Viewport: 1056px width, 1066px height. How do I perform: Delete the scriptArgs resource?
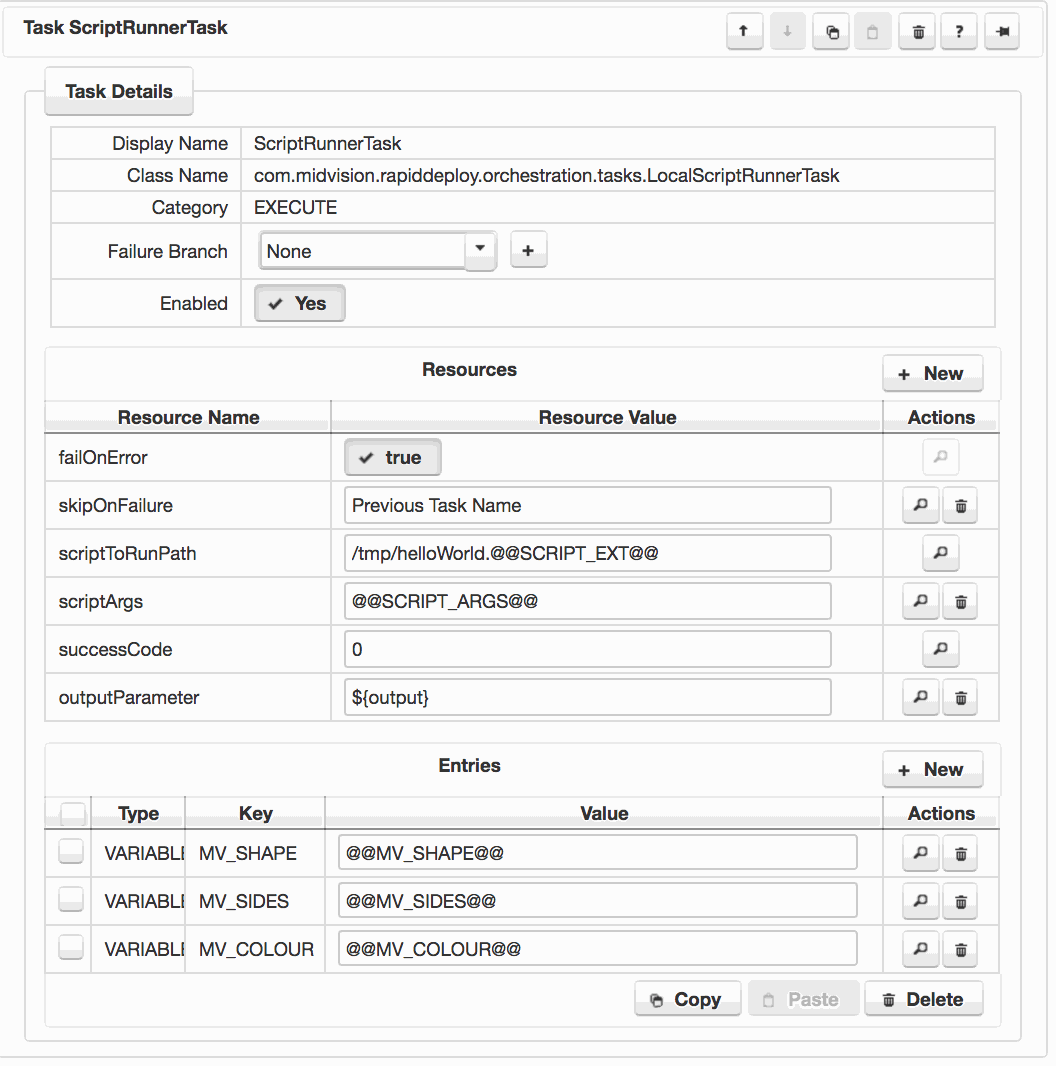click(x=960, y=601)
